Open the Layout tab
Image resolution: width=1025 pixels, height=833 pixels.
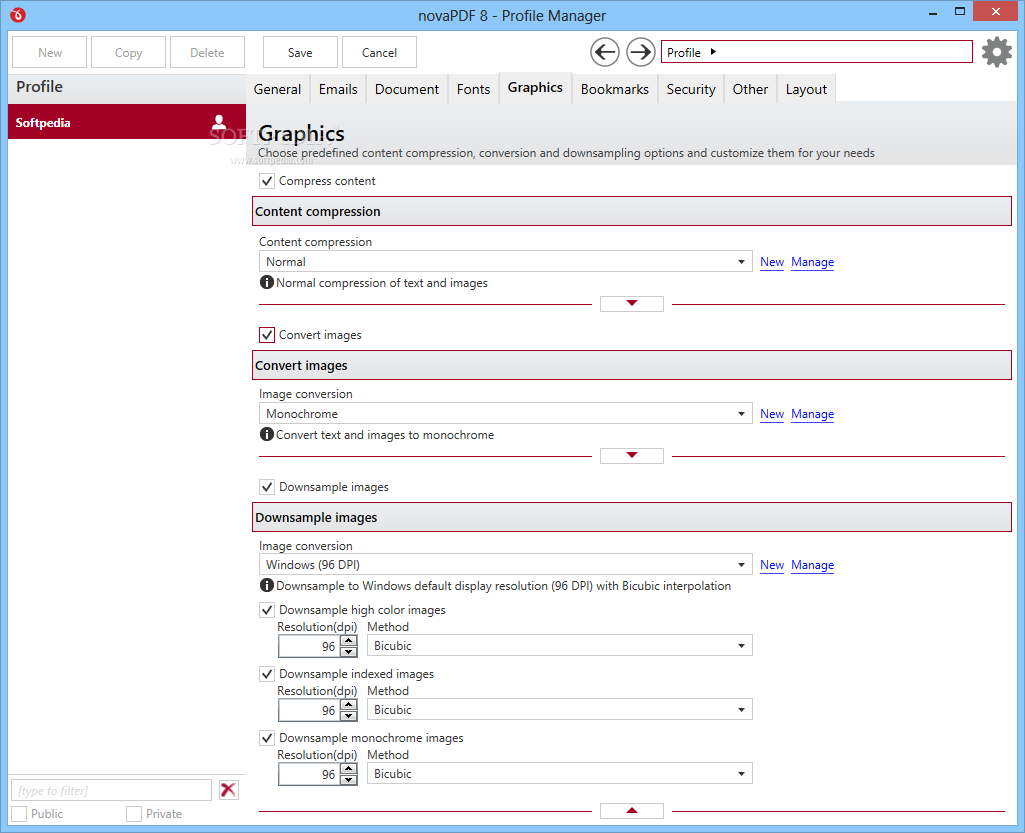[x=806, y=89]
